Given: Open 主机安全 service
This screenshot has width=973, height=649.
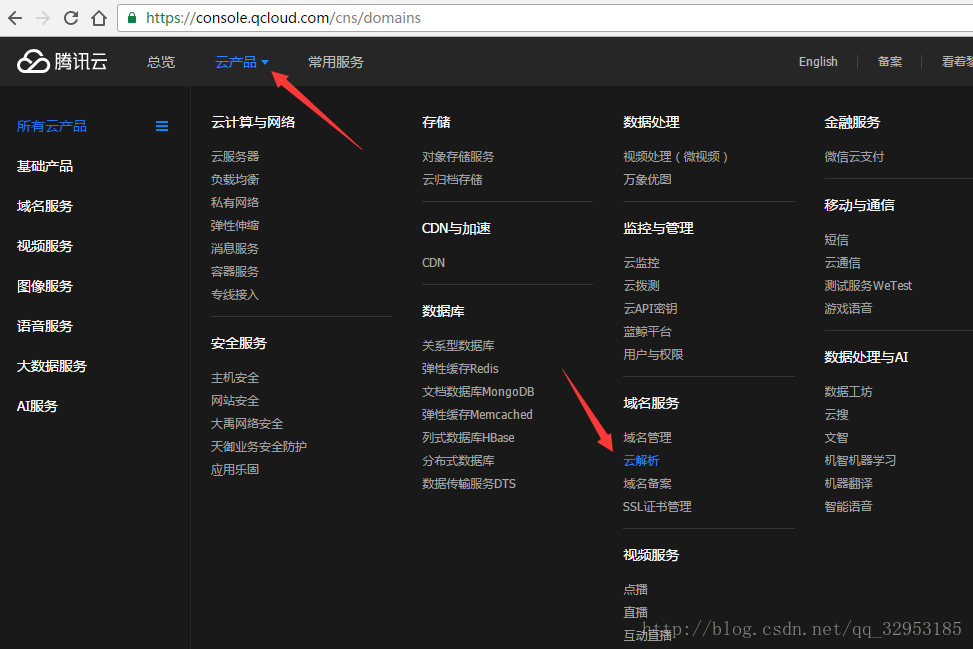Looking at the screenshot, I should [x=235, y=377].
